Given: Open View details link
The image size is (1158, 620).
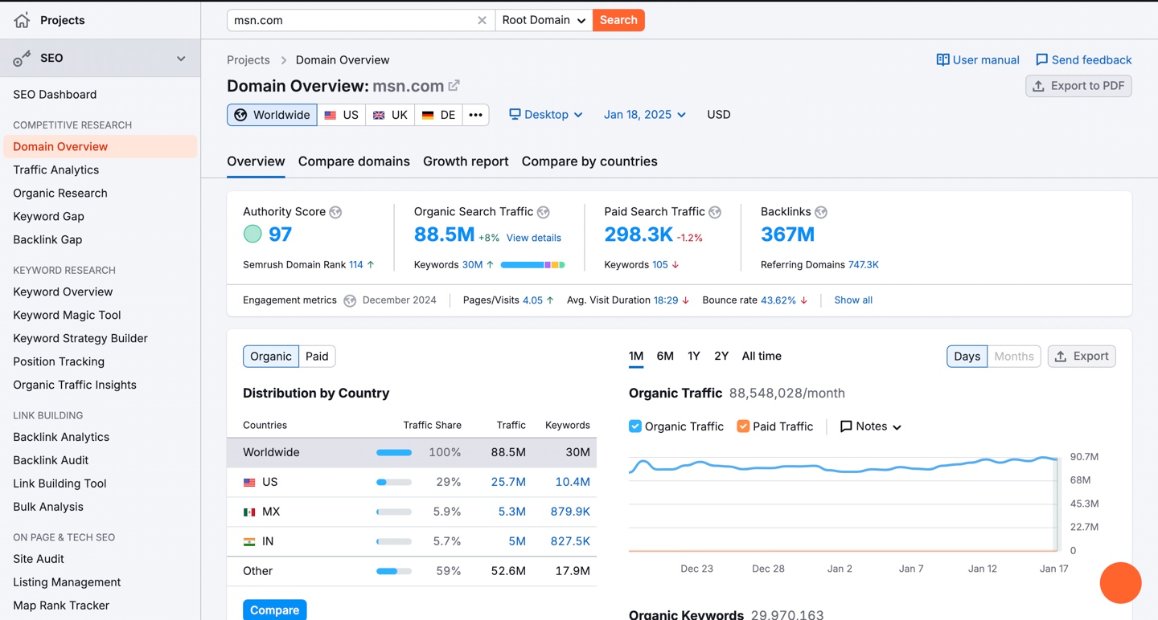Looking at the screenshot, I should coord(533,238).
